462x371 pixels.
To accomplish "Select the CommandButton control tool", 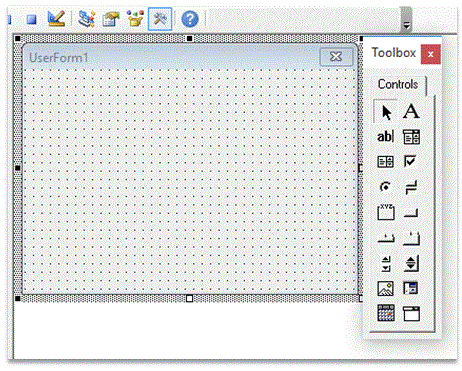I will point(411,212).
